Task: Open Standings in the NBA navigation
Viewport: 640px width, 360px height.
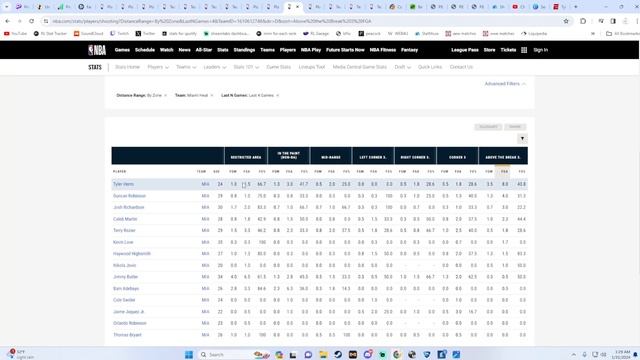Action: pyautogui.click(x=244, y=50)
